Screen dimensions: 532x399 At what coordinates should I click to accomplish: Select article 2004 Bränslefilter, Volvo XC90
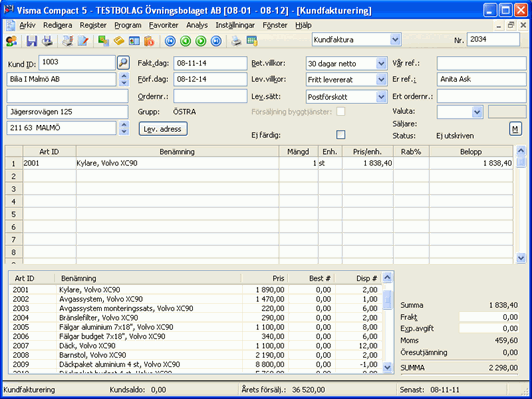point(196,318)
